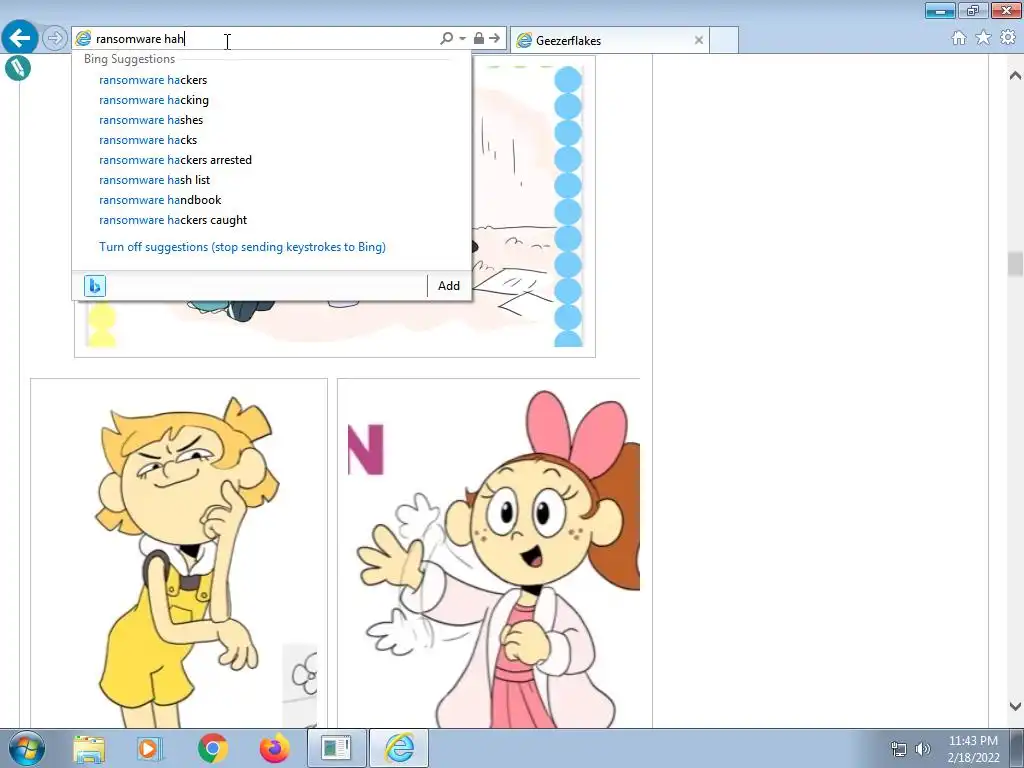Minimize the Internet Explorer window

click(940, 11)
